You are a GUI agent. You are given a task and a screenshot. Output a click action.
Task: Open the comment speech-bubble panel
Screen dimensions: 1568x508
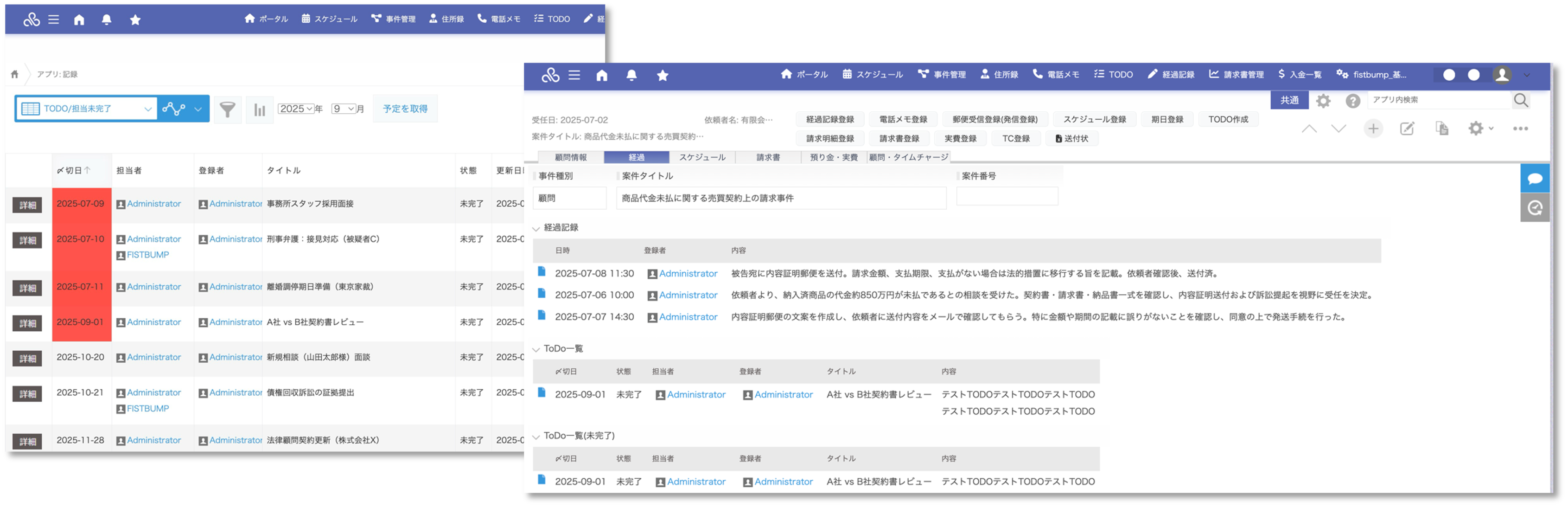[1535, 179]
